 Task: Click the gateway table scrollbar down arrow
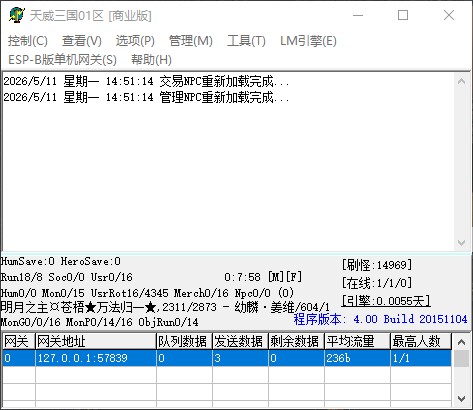coord(462,399)
